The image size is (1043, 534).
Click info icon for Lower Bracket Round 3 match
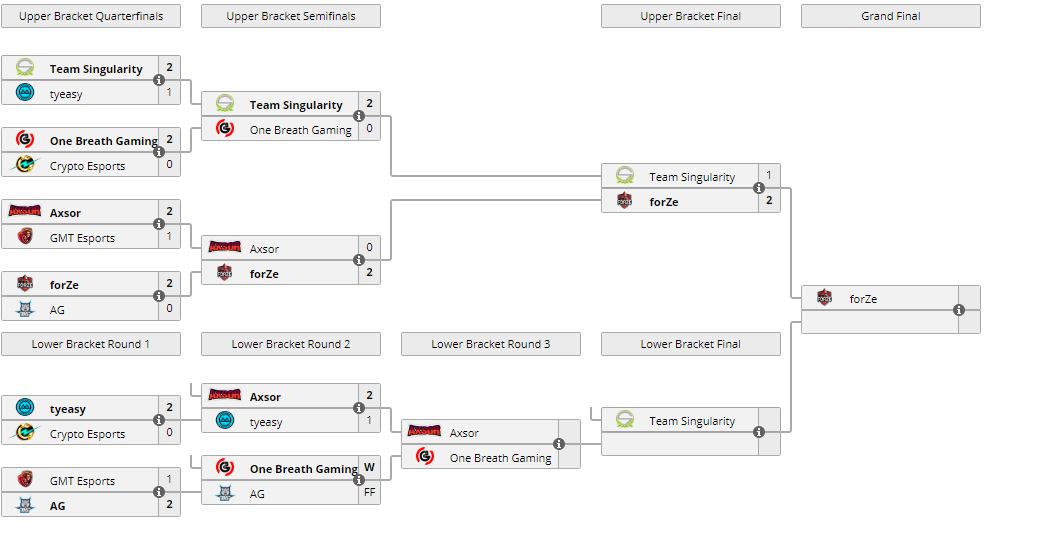559,445
